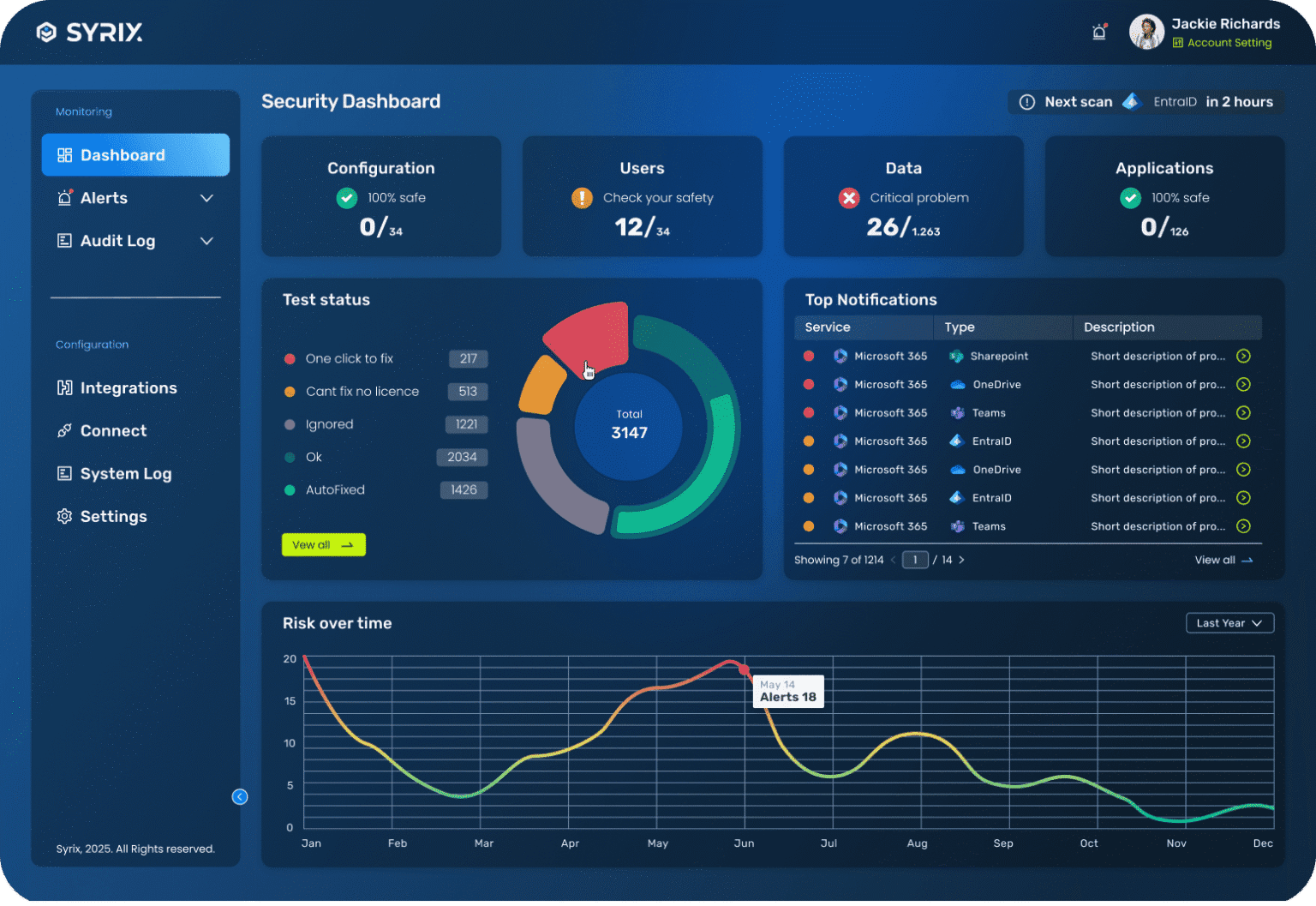Click the Integrations sidebar icon
1316x906 pixels.
coord(64,387)
